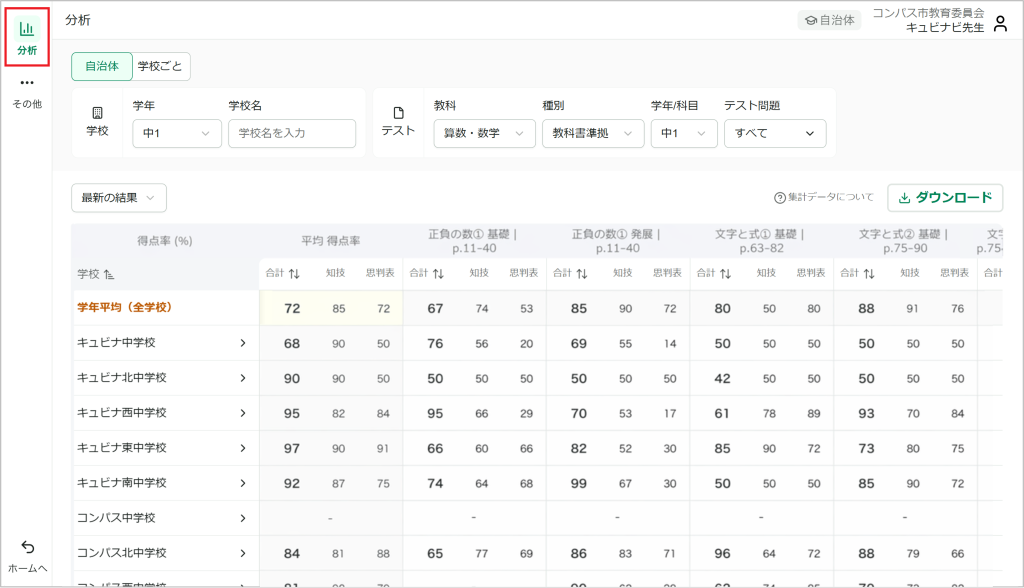The width and height of the screenshot is (1024, 588).
Task: Expand the キュビナ南中学校 row chevron
Action: (243, 483)
